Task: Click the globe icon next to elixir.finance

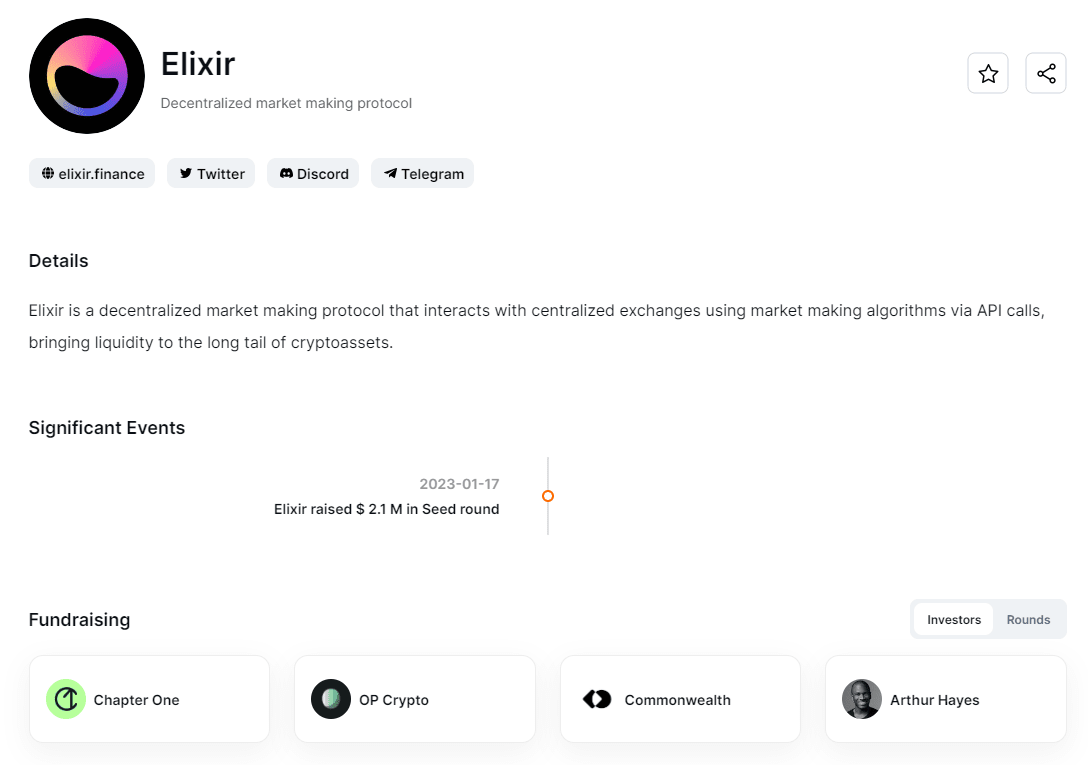Action: (x=48, y=173)
